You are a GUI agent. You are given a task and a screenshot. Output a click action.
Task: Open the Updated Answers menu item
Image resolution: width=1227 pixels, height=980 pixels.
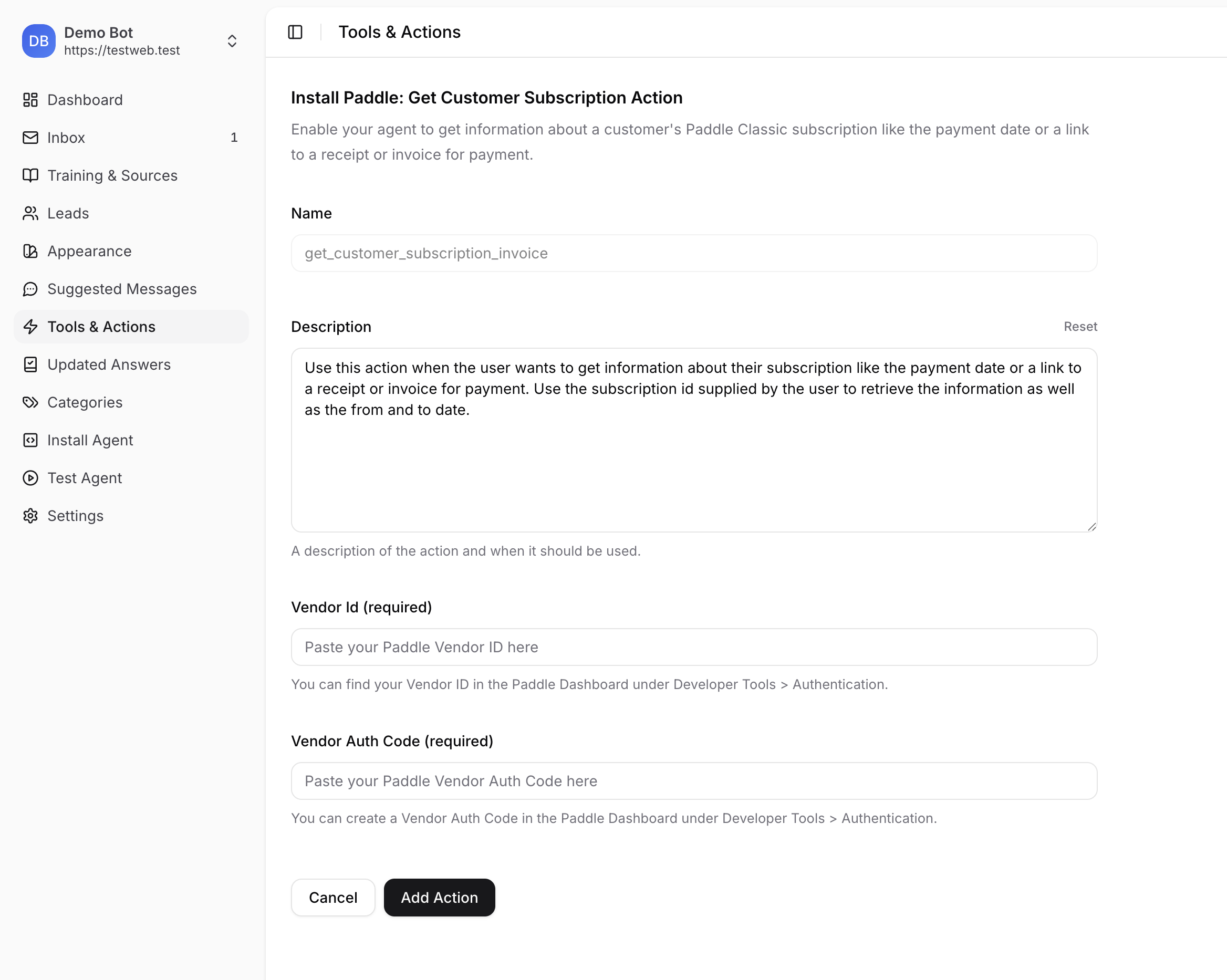point(109,364)
